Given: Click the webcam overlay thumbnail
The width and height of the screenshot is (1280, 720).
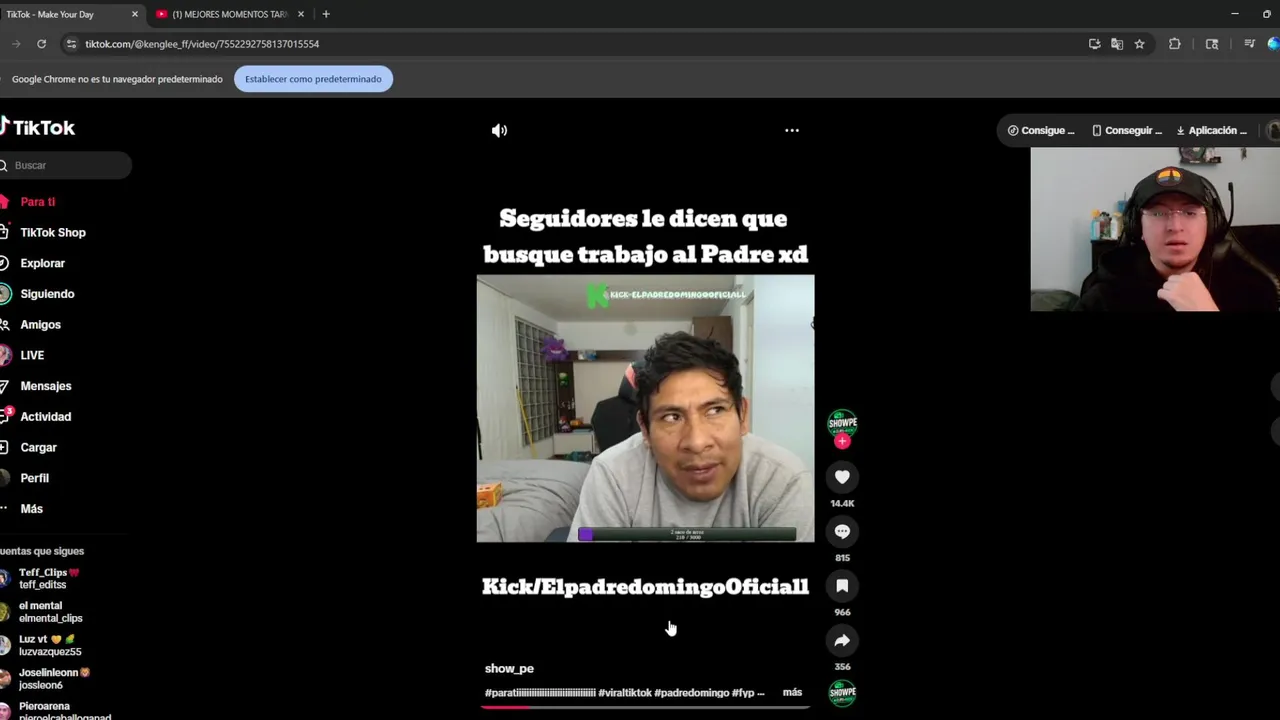Looking at the screenshot, I should [x=1155, y=230].
